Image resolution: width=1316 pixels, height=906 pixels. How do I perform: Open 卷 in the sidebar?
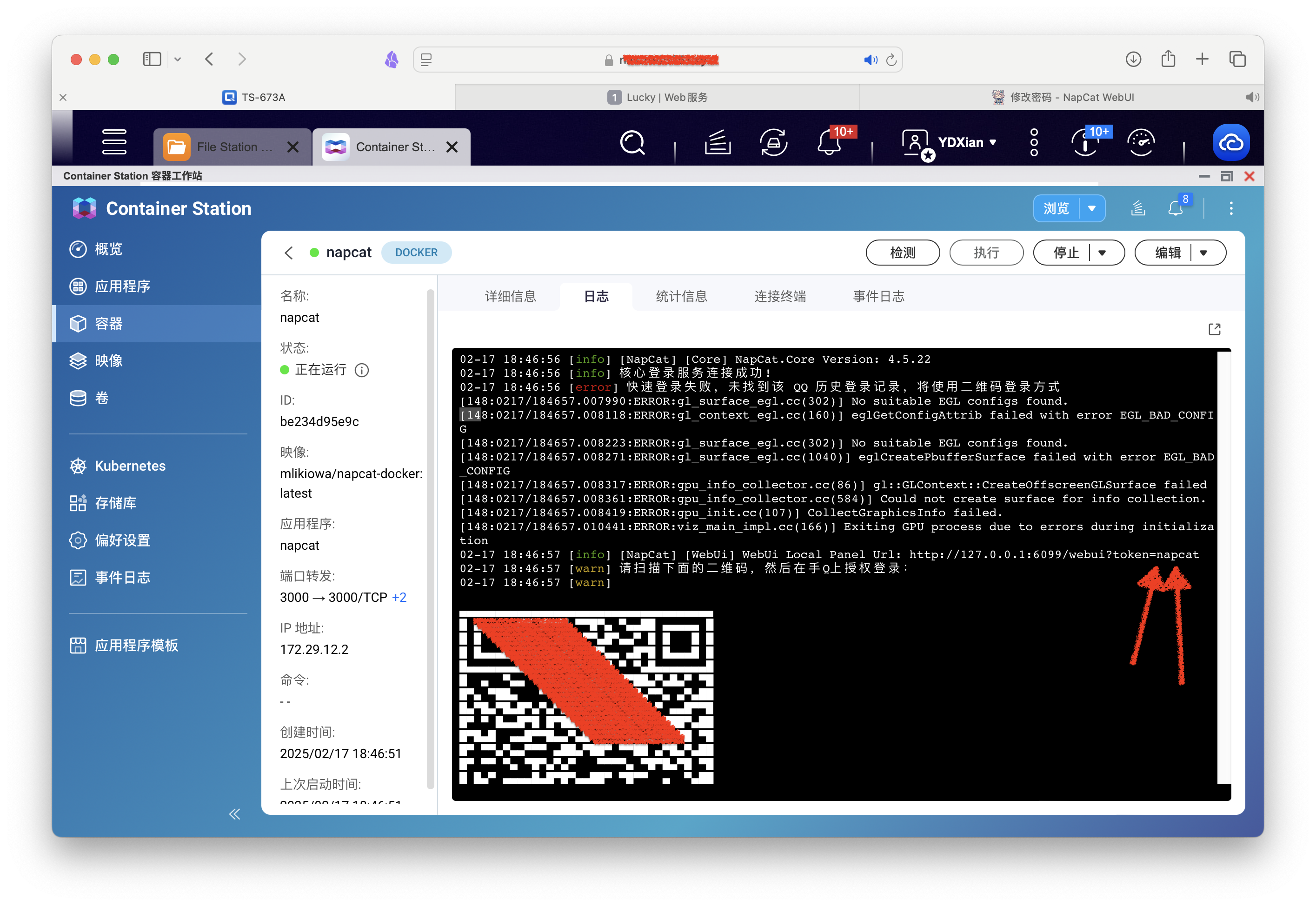pyautogui.click(x=157, y=399)
